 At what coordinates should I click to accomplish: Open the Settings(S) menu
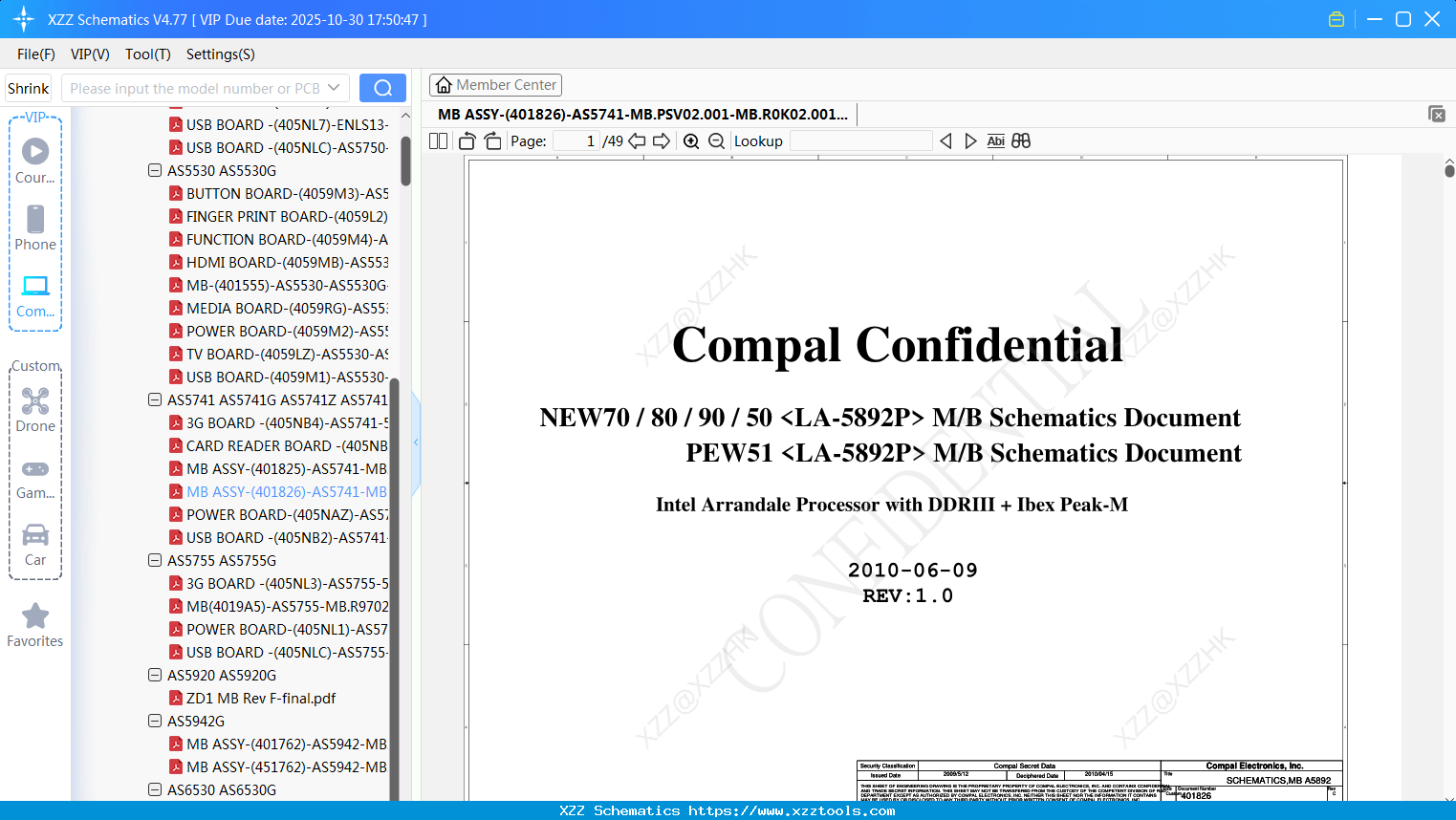[221, 54]
